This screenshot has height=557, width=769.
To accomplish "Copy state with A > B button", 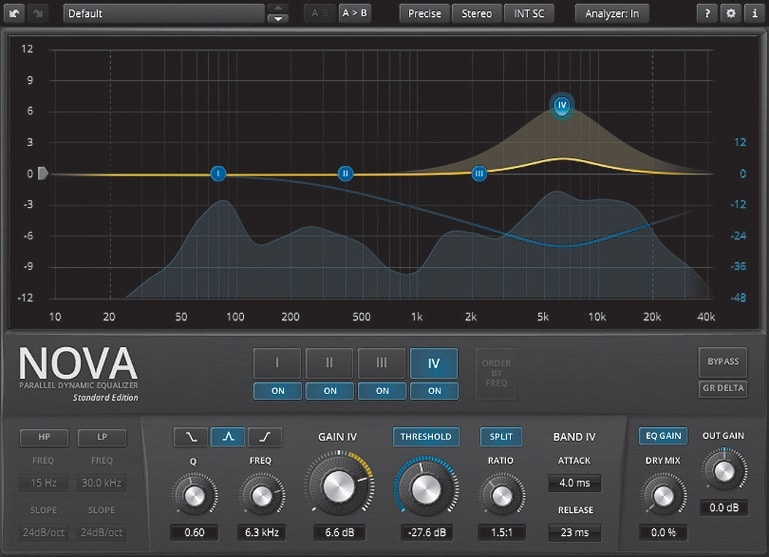I will coord(354,13).
